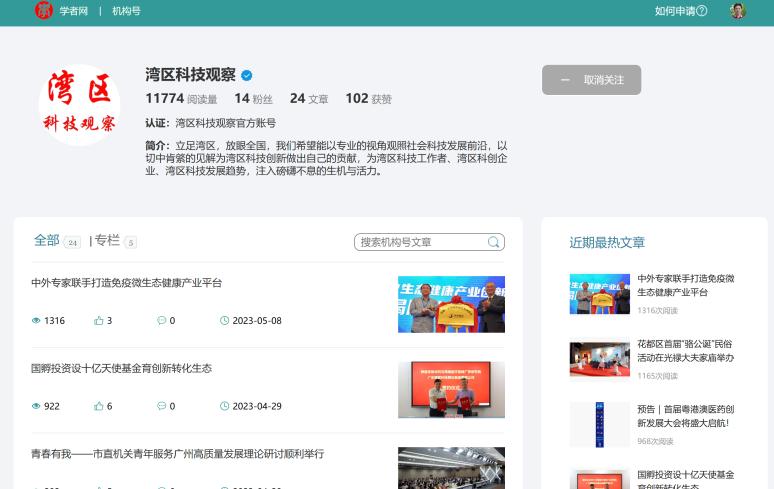Click the 11774 阅读量 statistic

181,99
